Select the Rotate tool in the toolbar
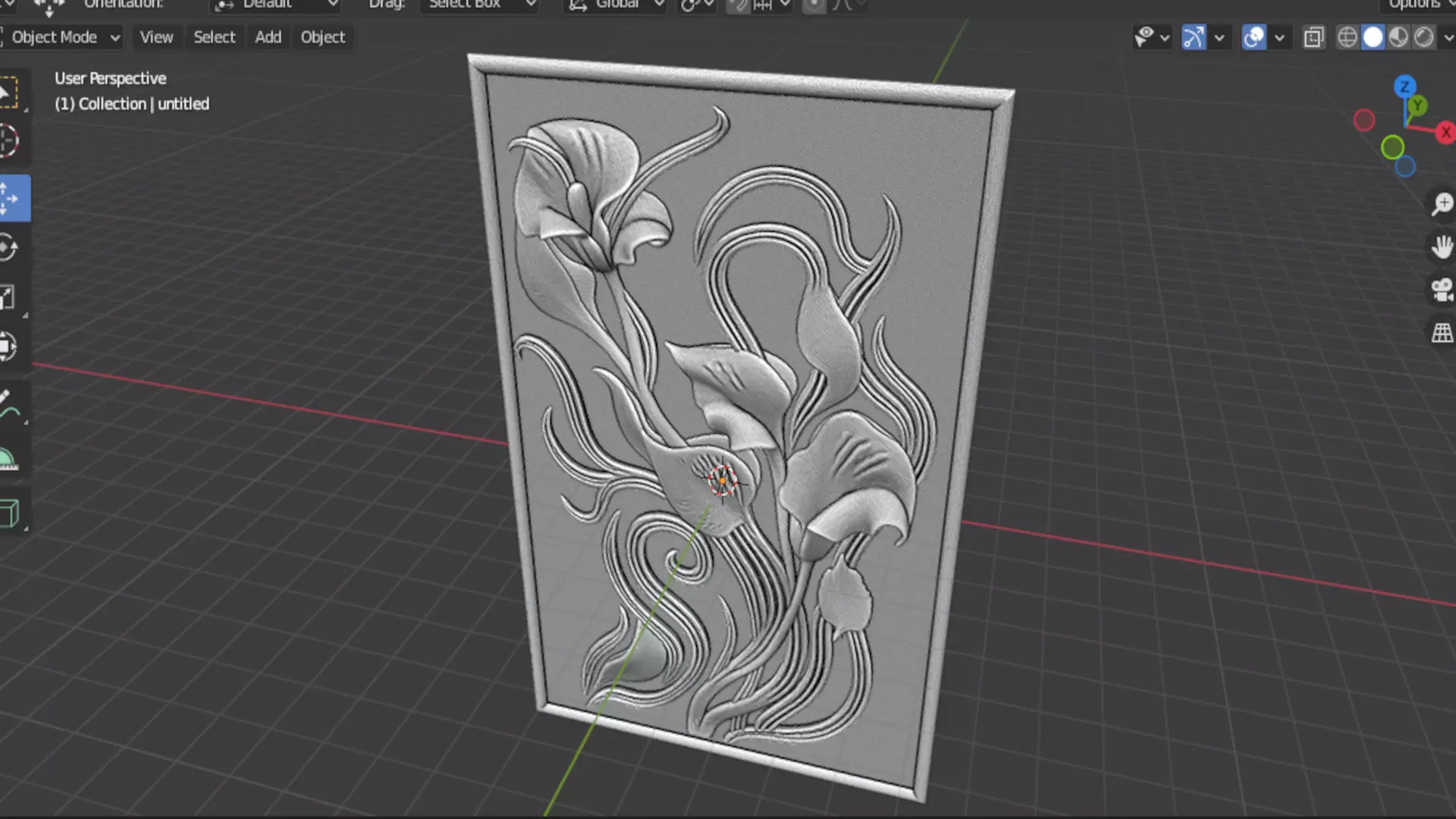The height and width of the screenshot is (819, 1456). pyautogui.click(x=11, y=248)
